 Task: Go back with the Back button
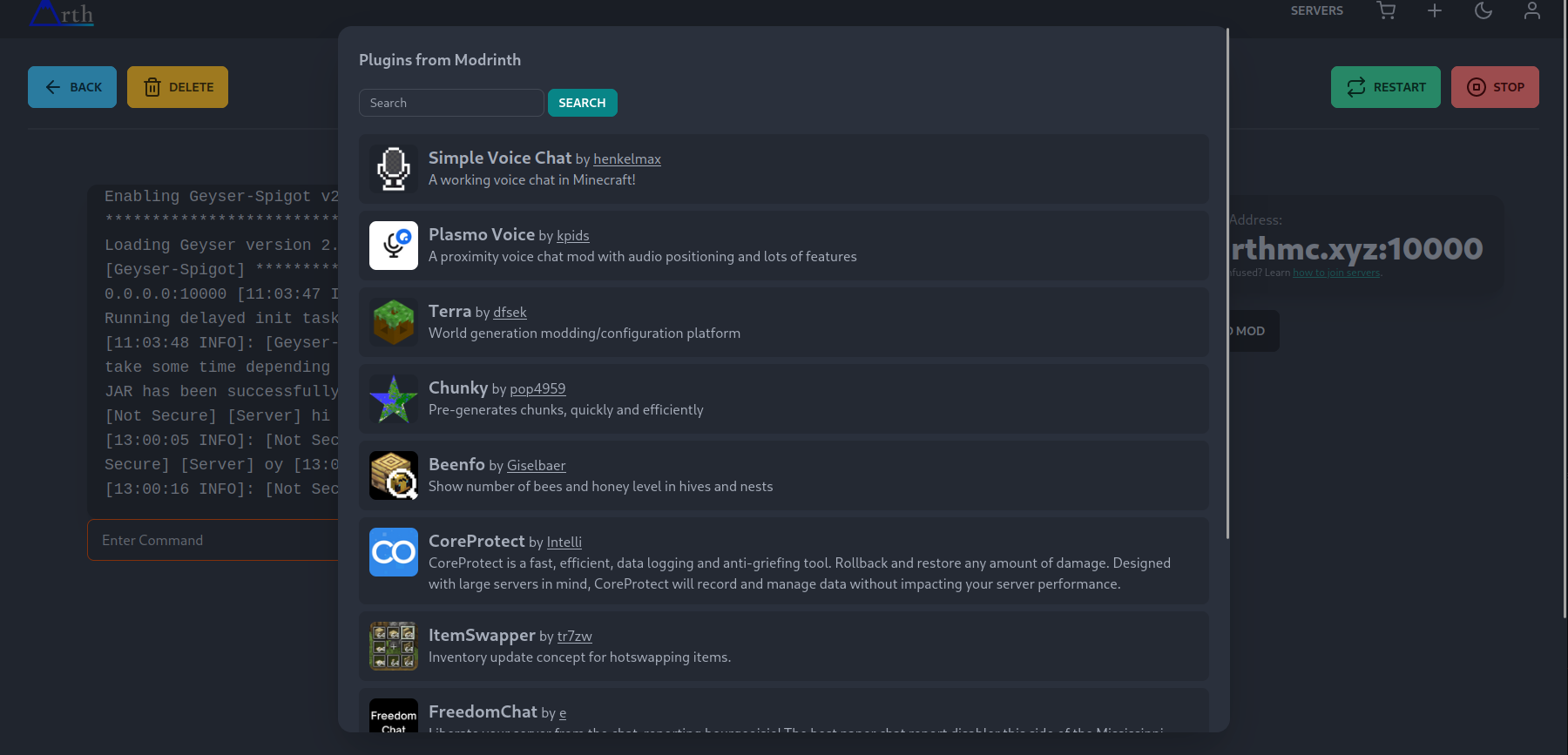pyautogui.click(x=72, y=87)
